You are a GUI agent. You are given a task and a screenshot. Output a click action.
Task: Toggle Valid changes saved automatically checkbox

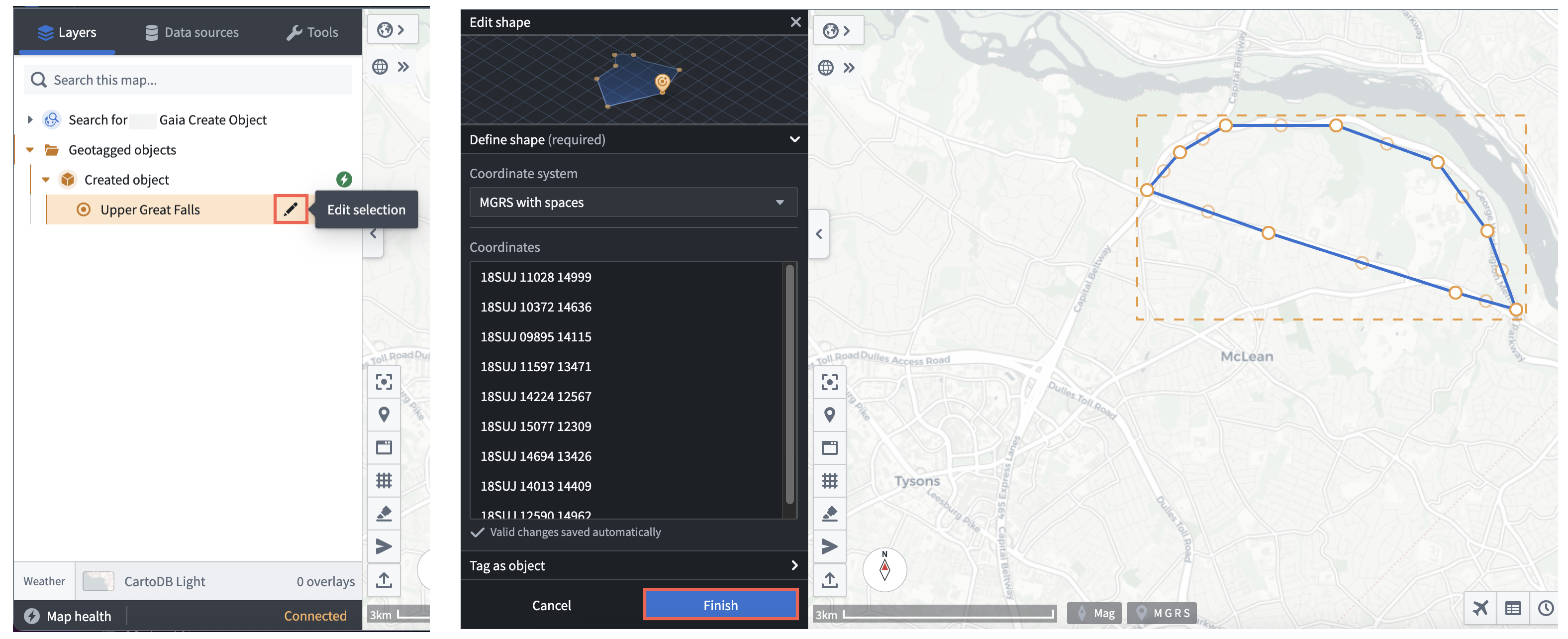[477, 532]
